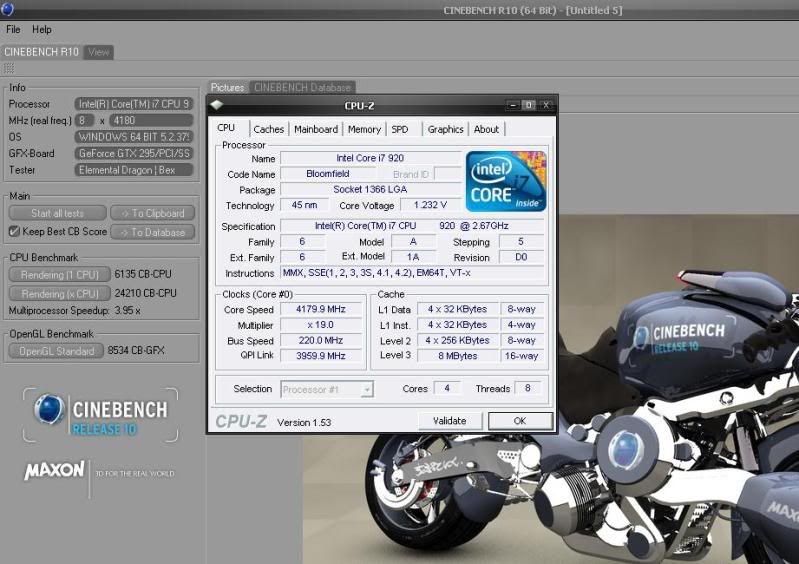Toggle Keep Best CB Score checkbox
799x564 pixels.
click(x=14, y=231)
